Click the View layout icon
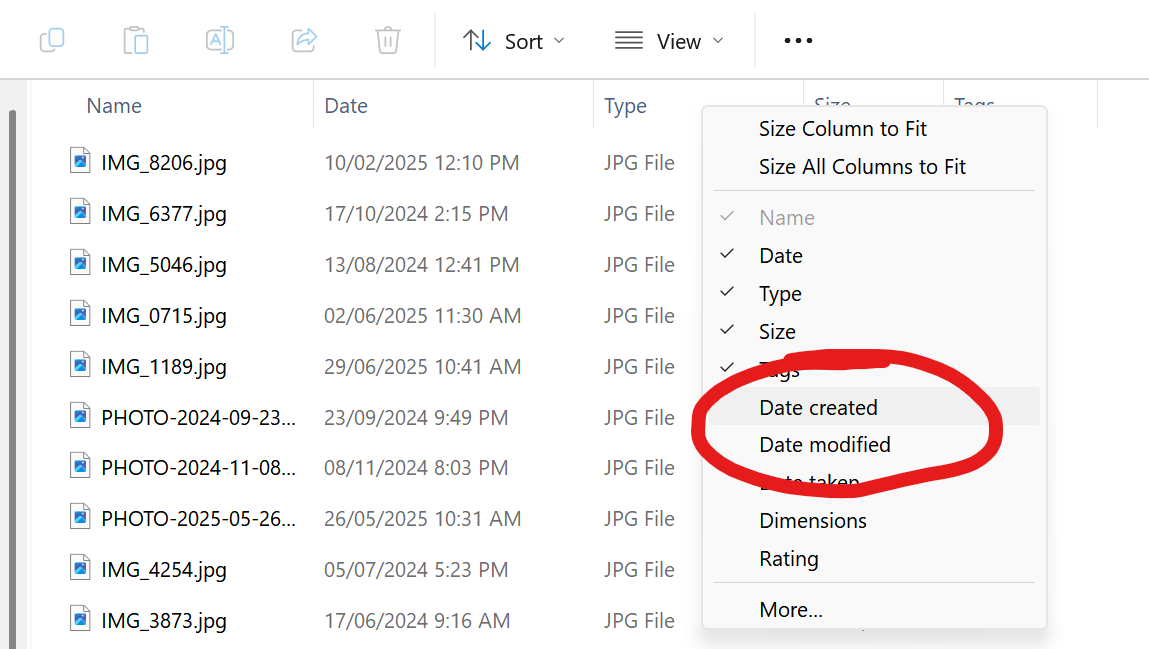The height and width of the screenshot is (649, 1149). pyautogui.click(x=628, y=40)
